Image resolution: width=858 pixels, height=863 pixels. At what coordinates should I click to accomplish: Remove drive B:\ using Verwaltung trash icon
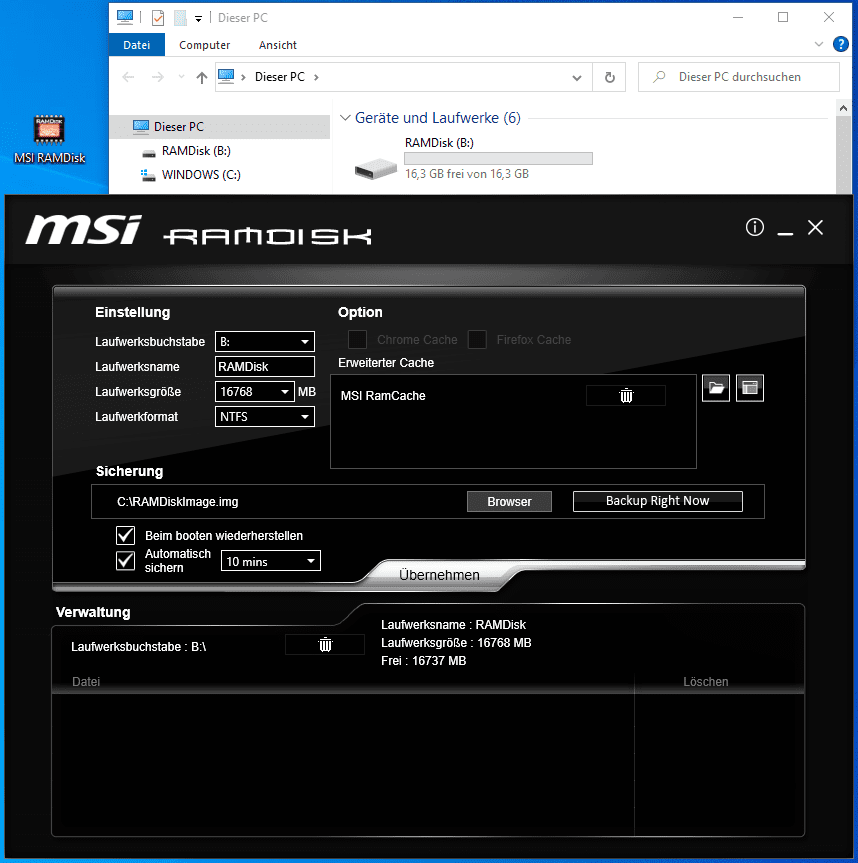tap(325, 644)
